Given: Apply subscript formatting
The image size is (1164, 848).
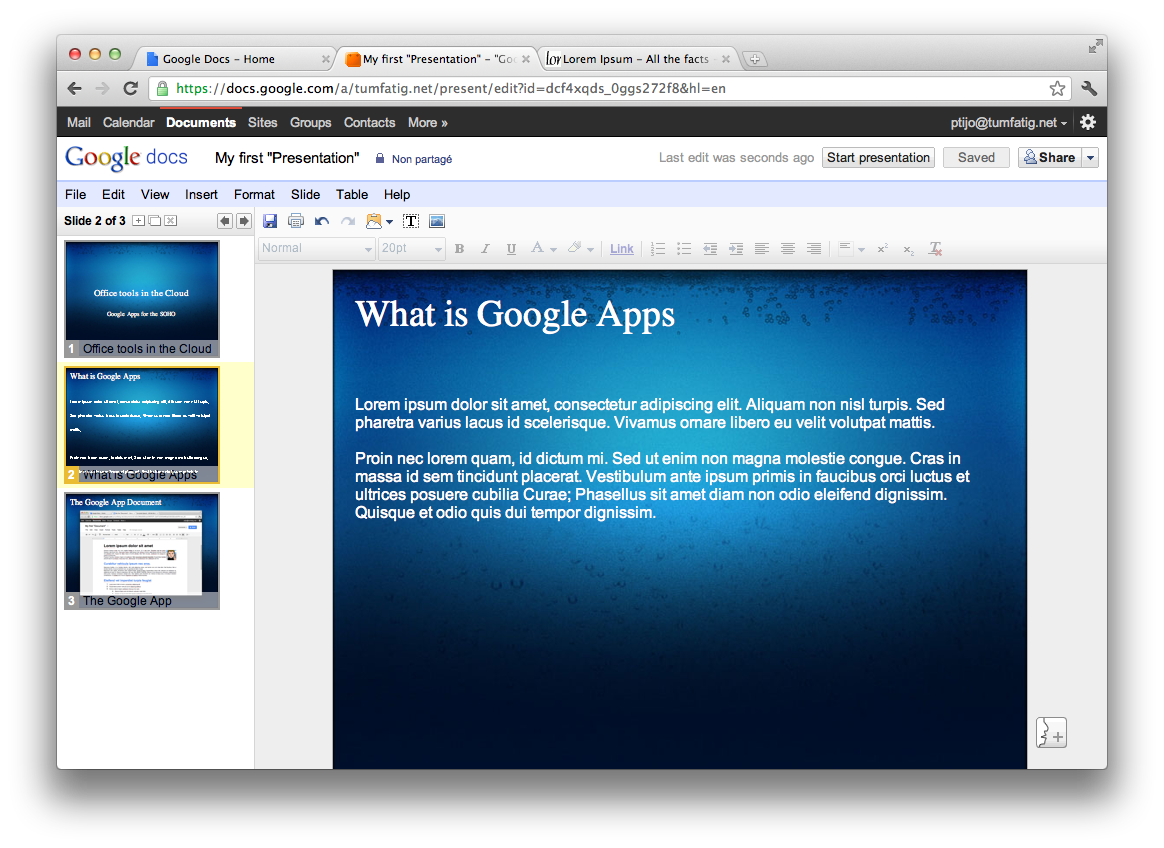Looking at the screenshot, I should (x=909, y=249).
